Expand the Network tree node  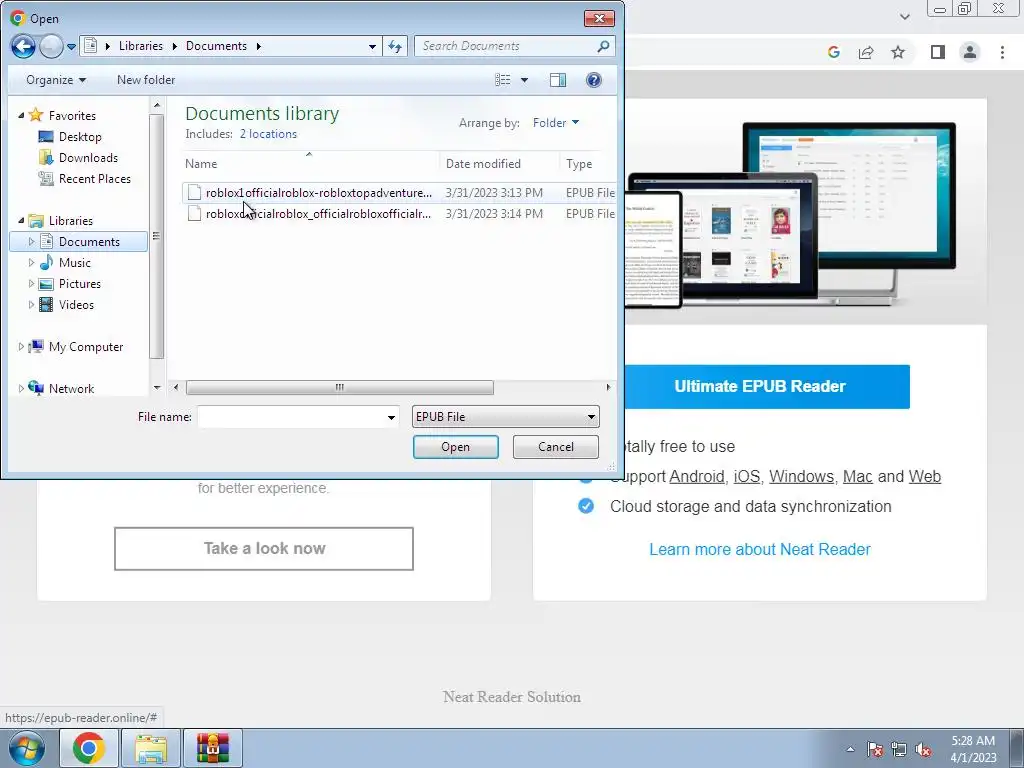[21, 389]
